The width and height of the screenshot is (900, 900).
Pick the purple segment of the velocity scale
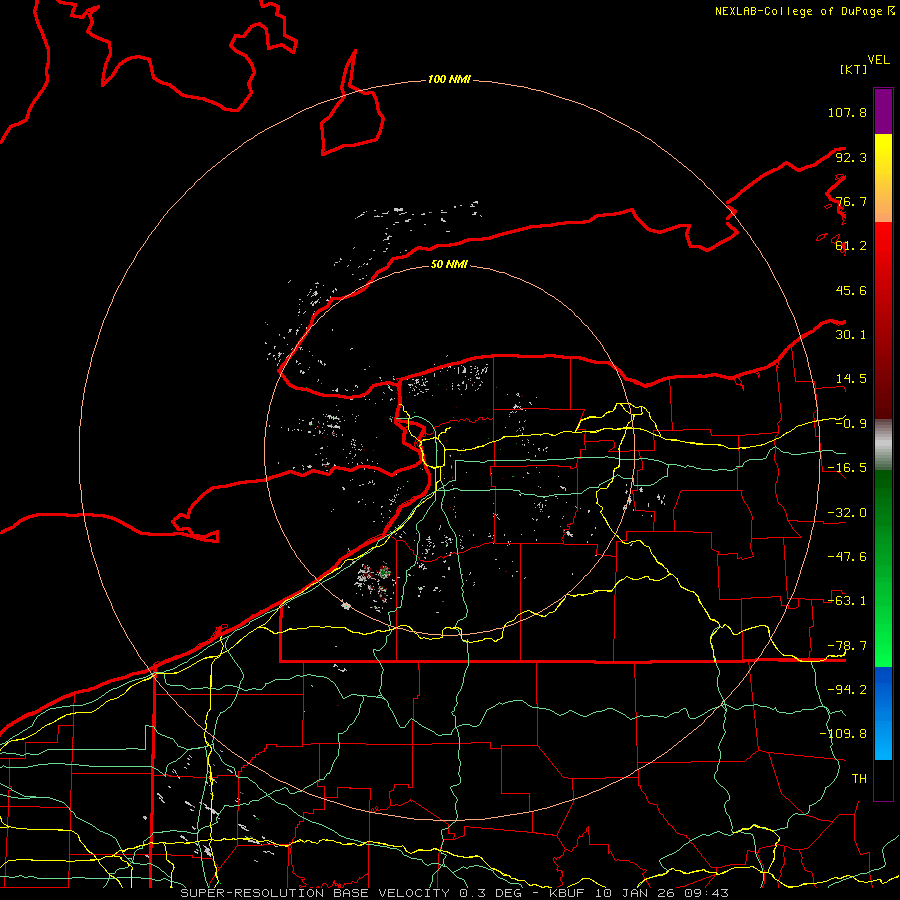883,111
